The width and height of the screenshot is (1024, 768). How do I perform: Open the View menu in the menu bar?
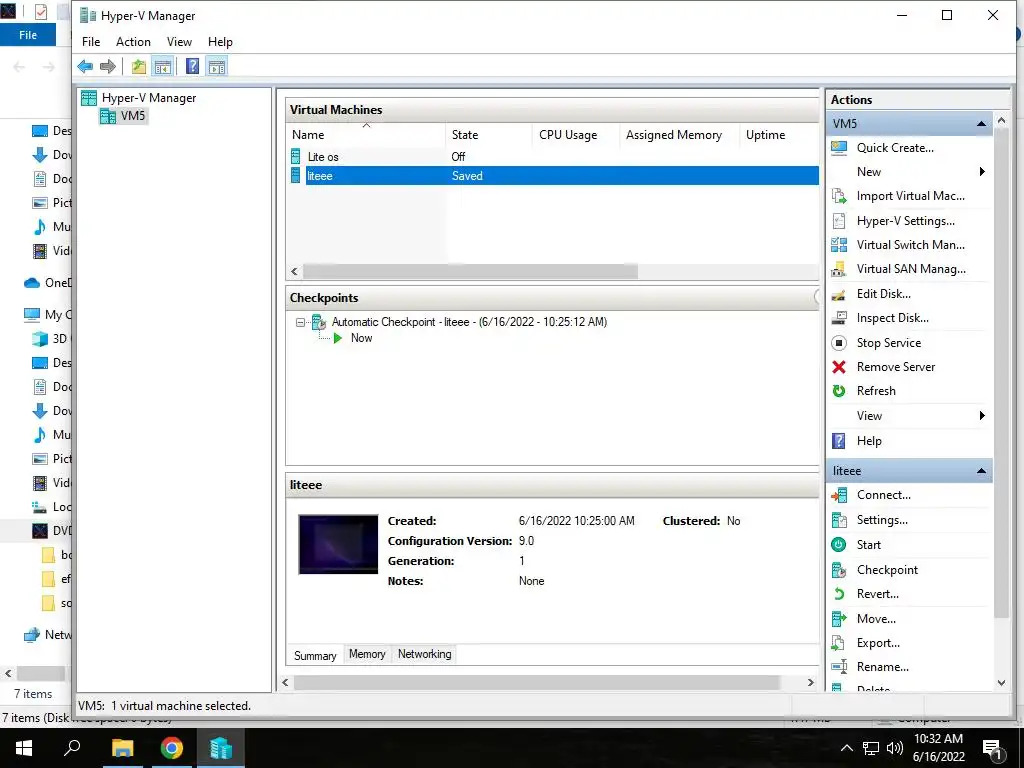[179, 42]
